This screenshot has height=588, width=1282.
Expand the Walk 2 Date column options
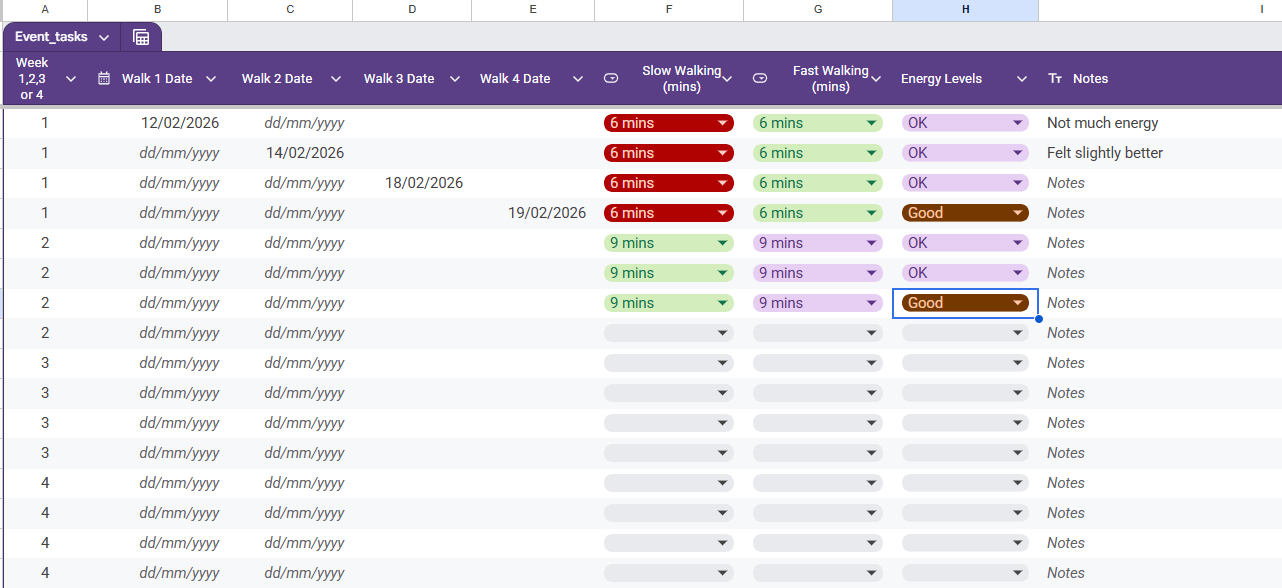(x=336, y=79)
